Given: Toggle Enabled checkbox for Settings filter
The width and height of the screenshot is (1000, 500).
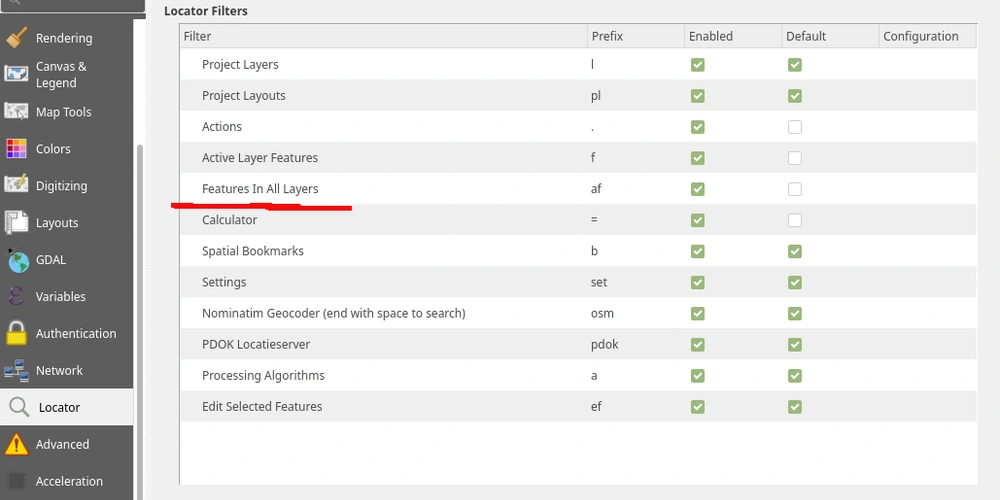Looking at the screenshot, I should click(x=698, y=283).
